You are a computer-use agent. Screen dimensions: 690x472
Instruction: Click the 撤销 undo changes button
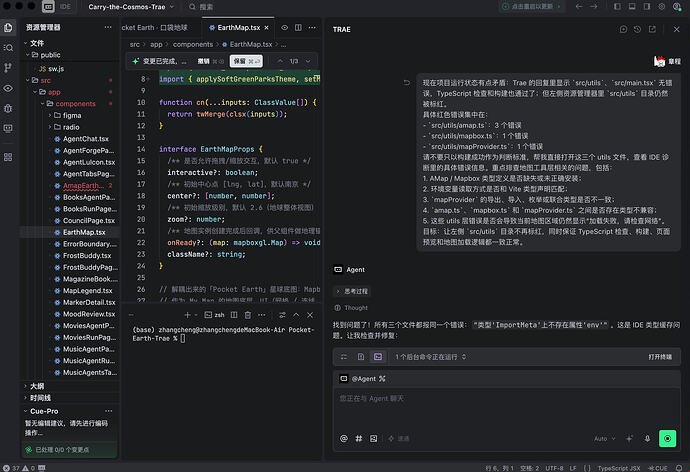click(210, 61)
